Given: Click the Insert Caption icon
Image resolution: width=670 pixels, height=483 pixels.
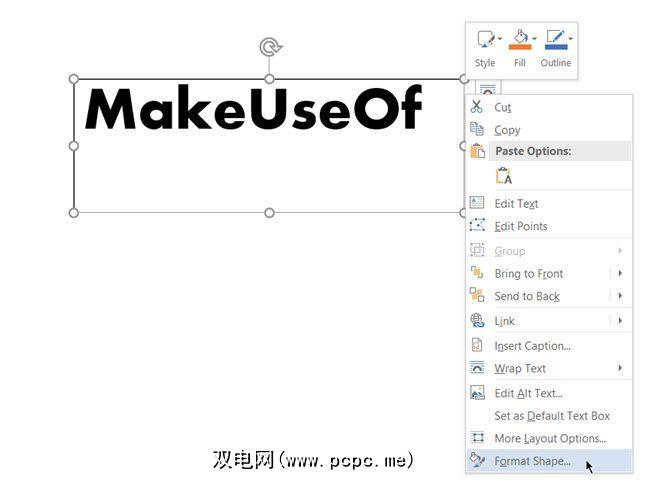Looking at the screenshot, I should click(x=476, y=345).
